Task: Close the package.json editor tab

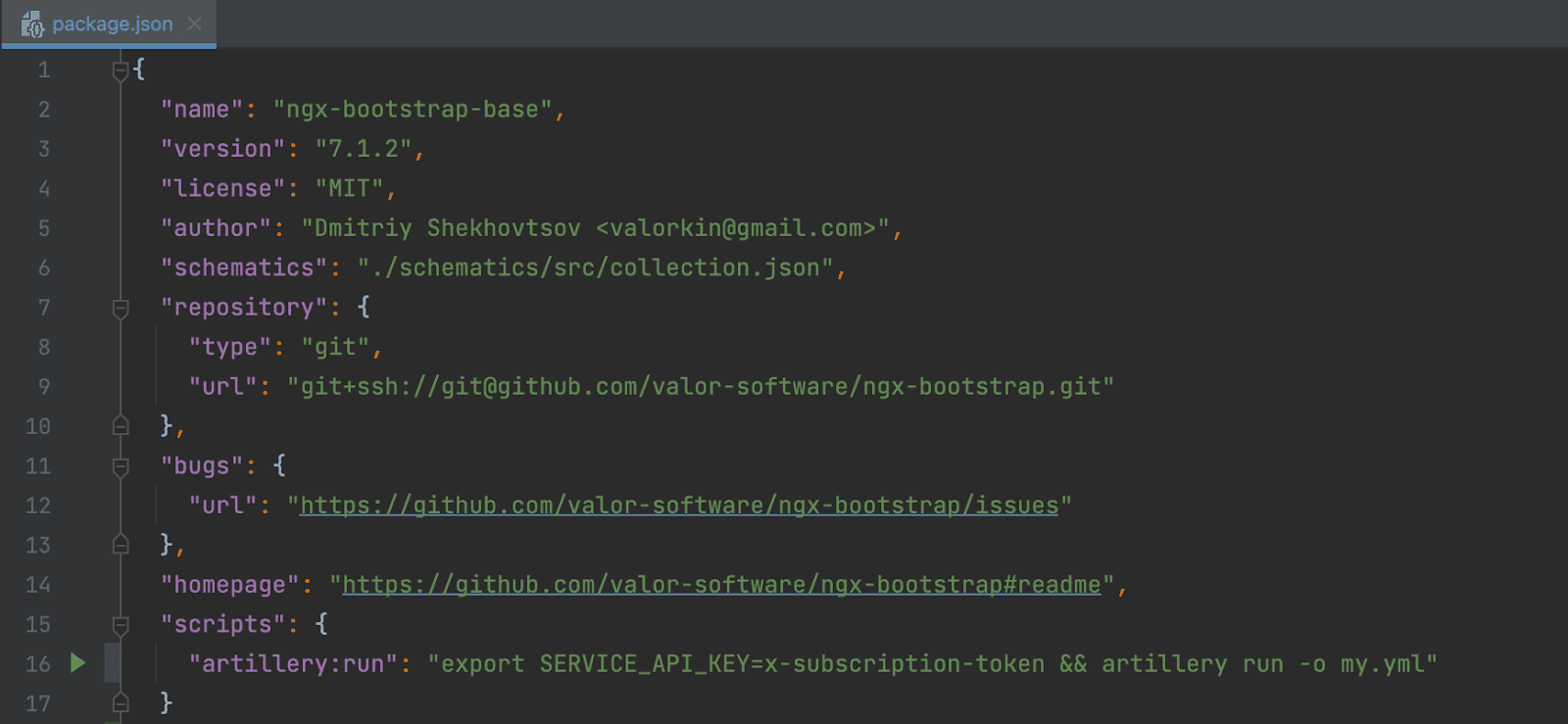Action: pyautogui.click(x=194, y=24)
